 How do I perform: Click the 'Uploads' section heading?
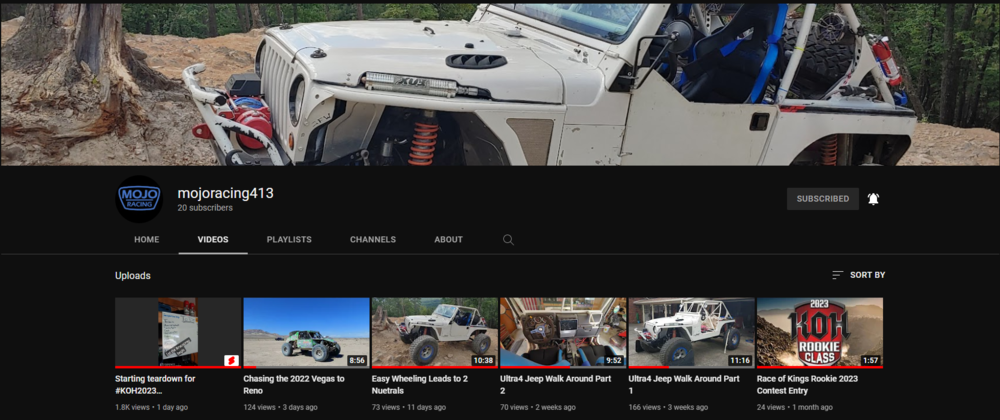[133, 276]
